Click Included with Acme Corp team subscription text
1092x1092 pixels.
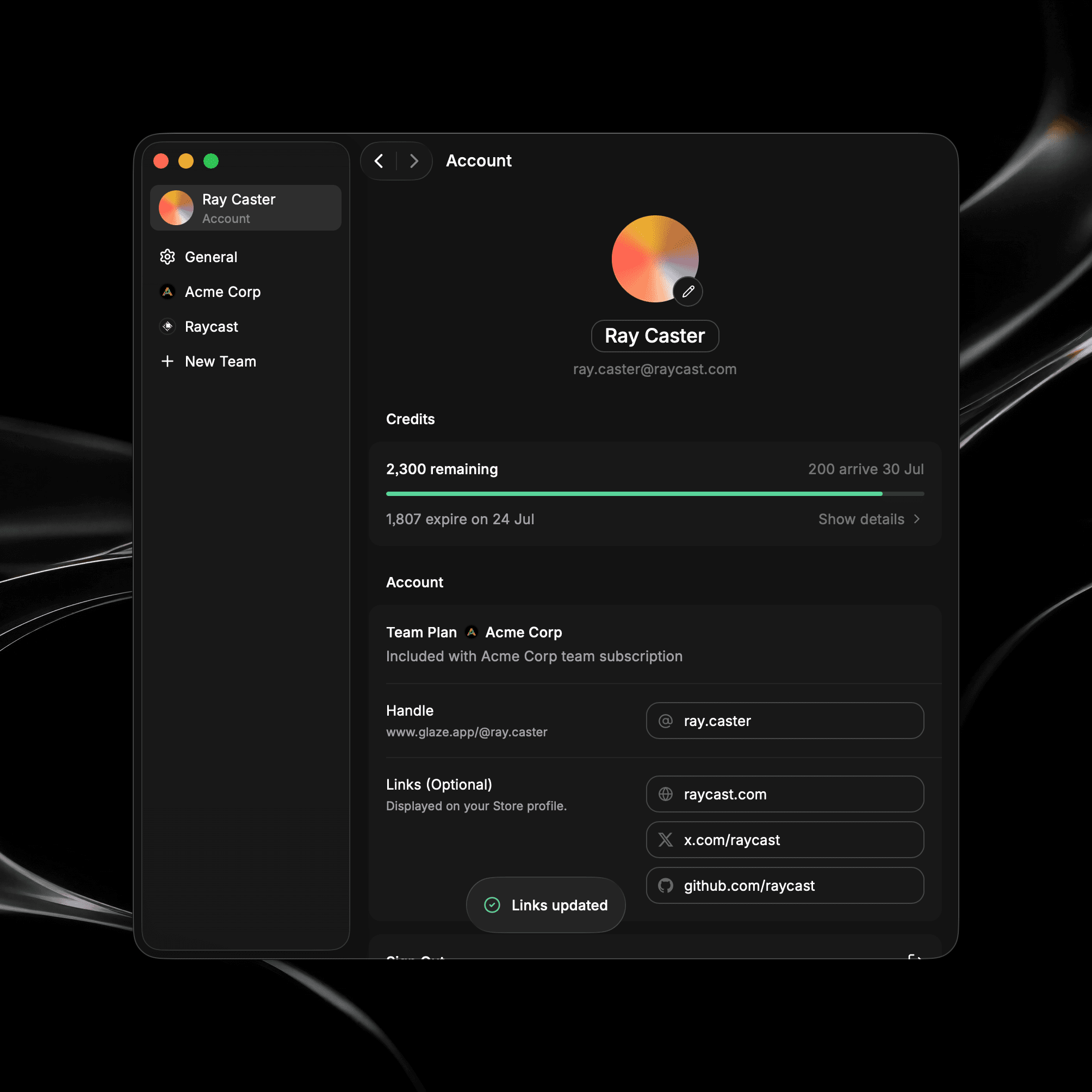tap(534, 656)
